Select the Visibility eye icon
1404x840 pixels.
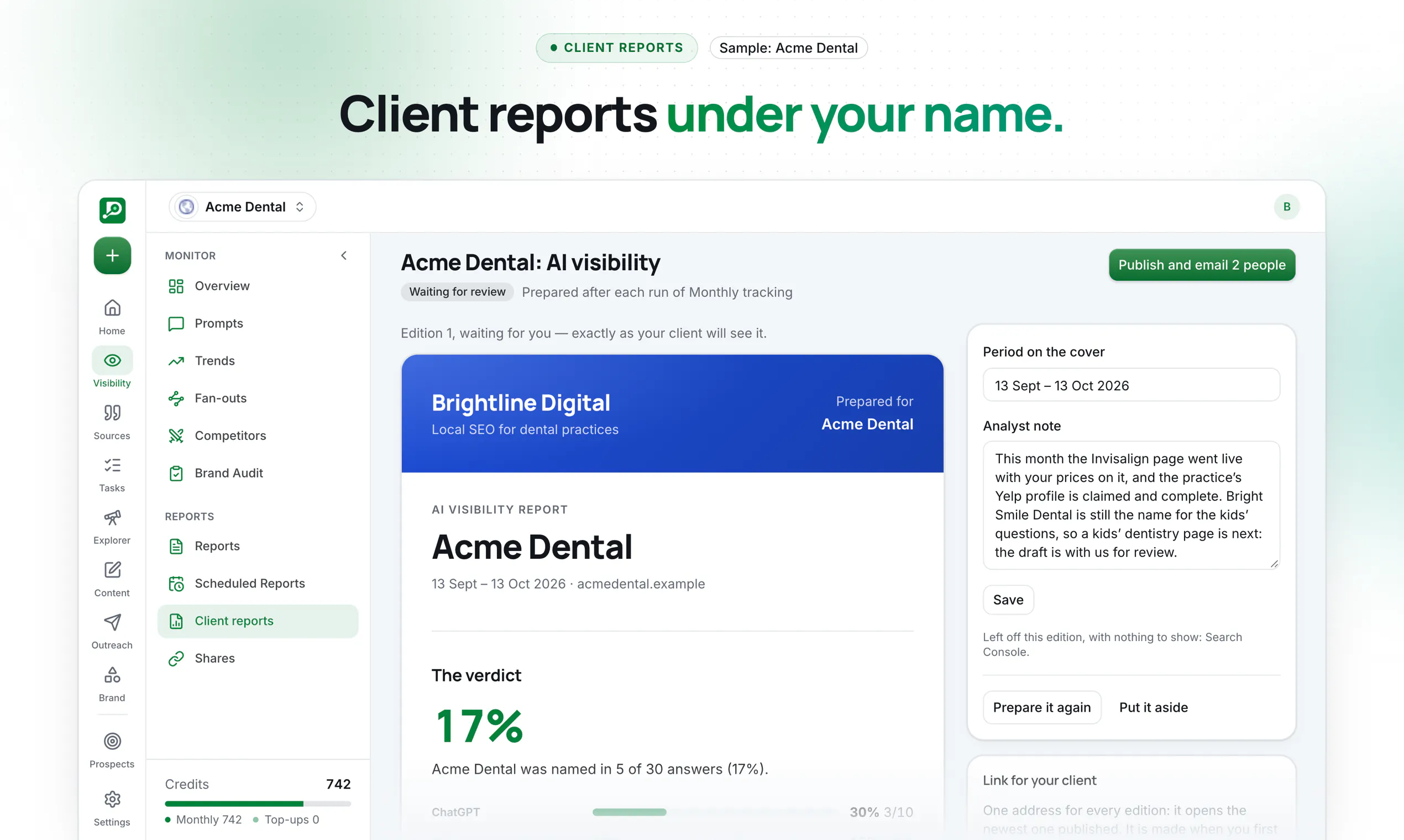(x=112, y=360)
